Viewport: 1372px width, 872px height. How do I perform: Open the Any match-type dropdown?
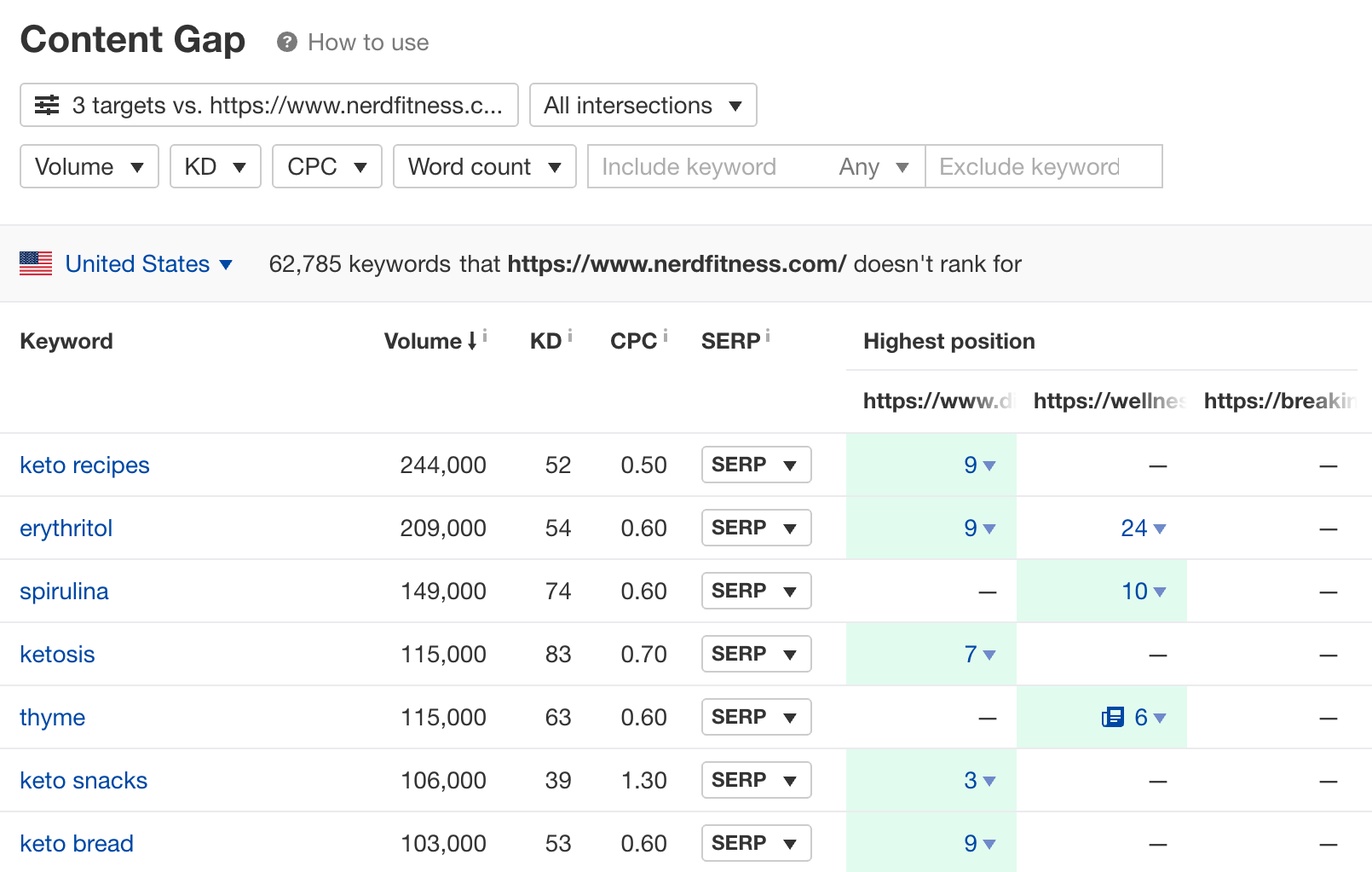click(x=873, y=166)
